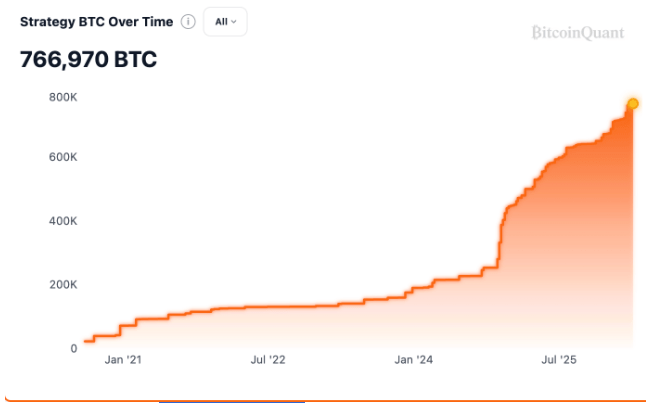Click the chart line above Jul '22

270,306
